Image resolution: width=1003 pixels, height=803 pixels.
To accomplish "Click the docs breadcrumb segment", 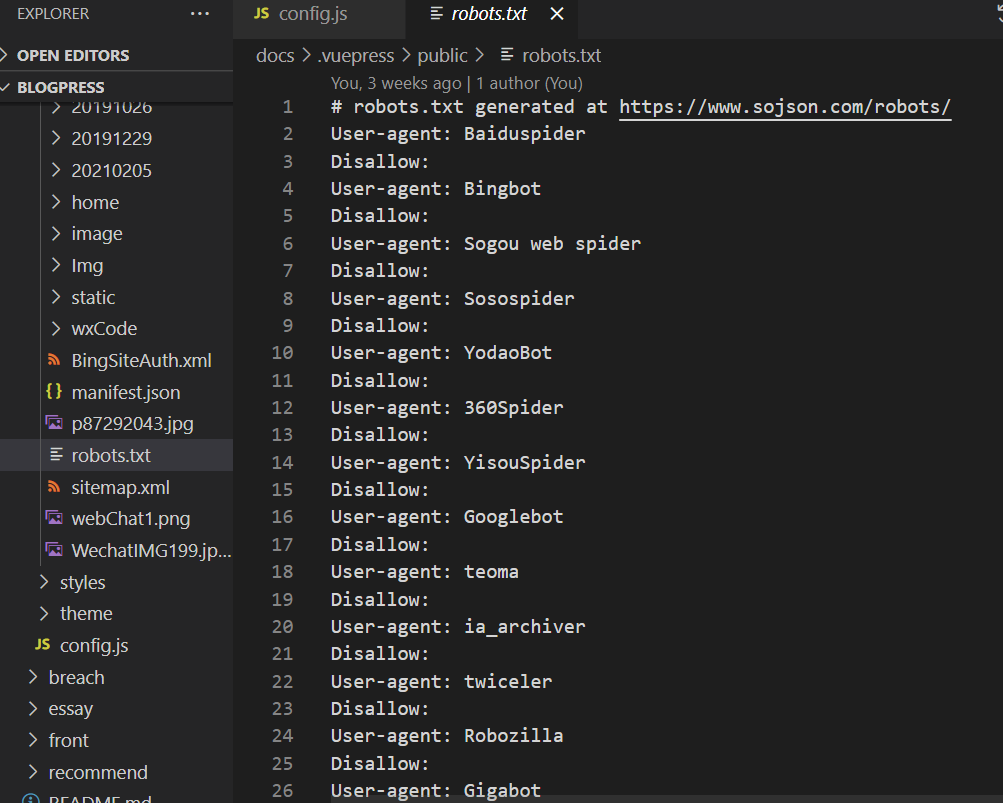I will tap(275, 56).
